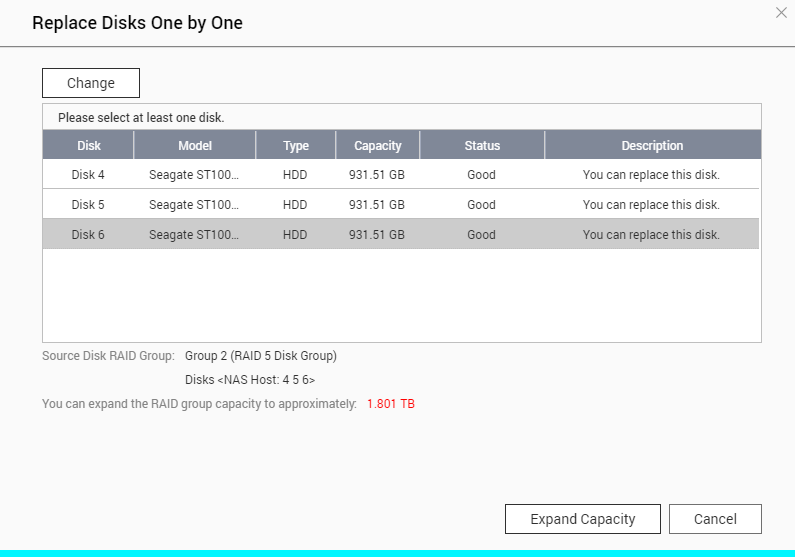
Task: Click Disk 6 status Good
Action: [481, 235]
